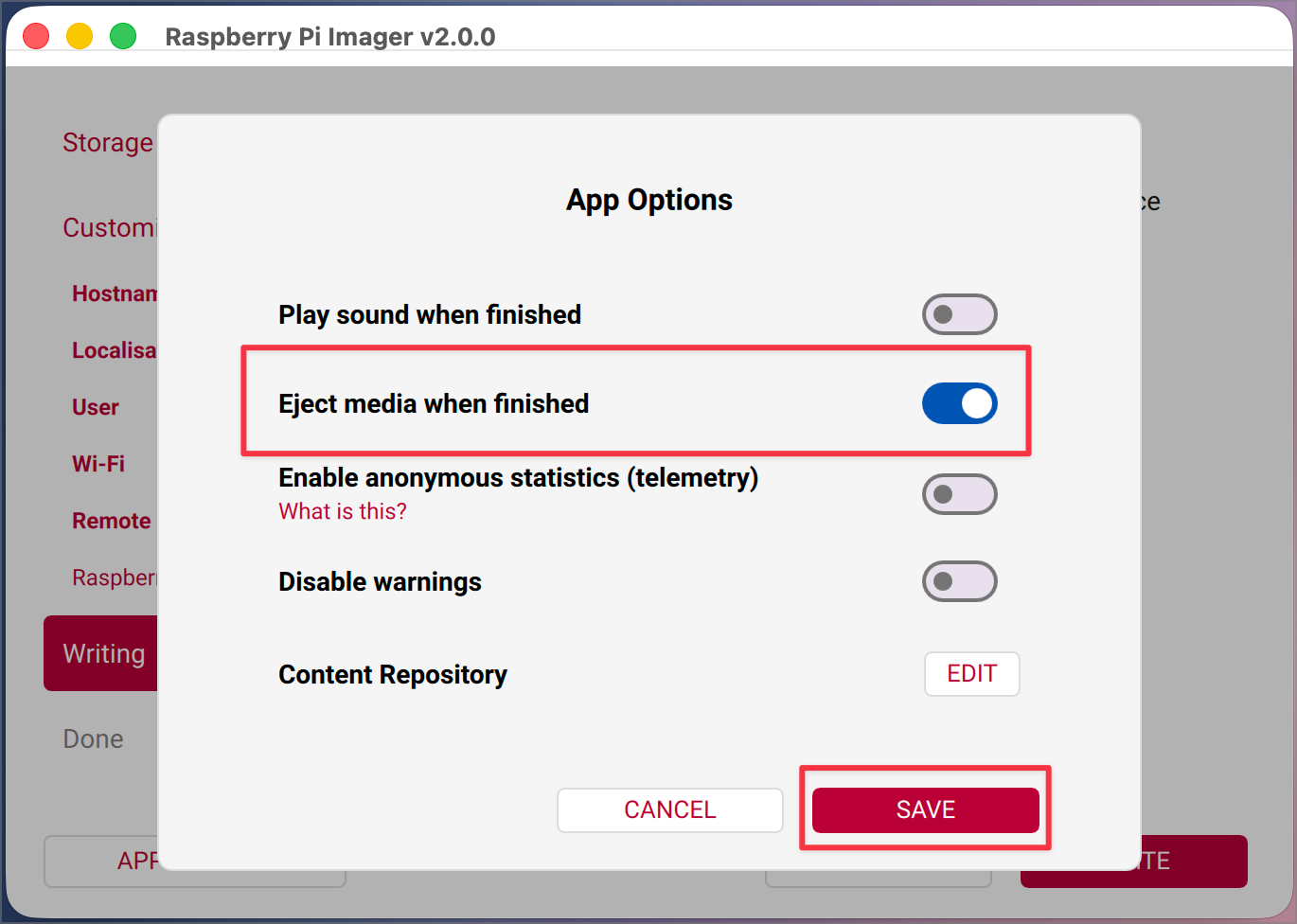
Task: Minimize the Raspberry Pi Imager window
Action: point(80,35)
